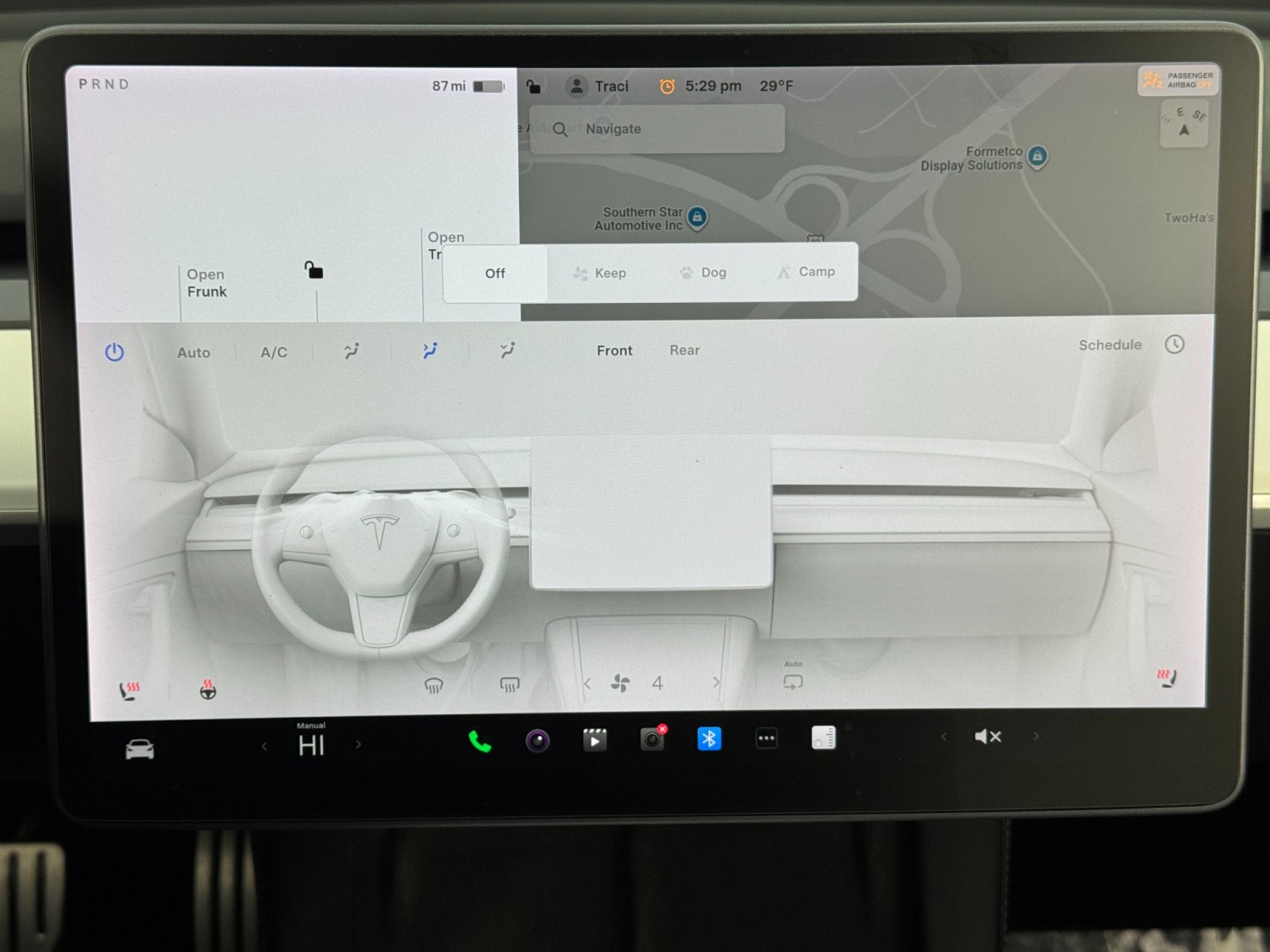This screenshot has width=1270, height=952.
Task: Enable Auto climate mode
Action: pyautogui.click(x=194, y=352)
